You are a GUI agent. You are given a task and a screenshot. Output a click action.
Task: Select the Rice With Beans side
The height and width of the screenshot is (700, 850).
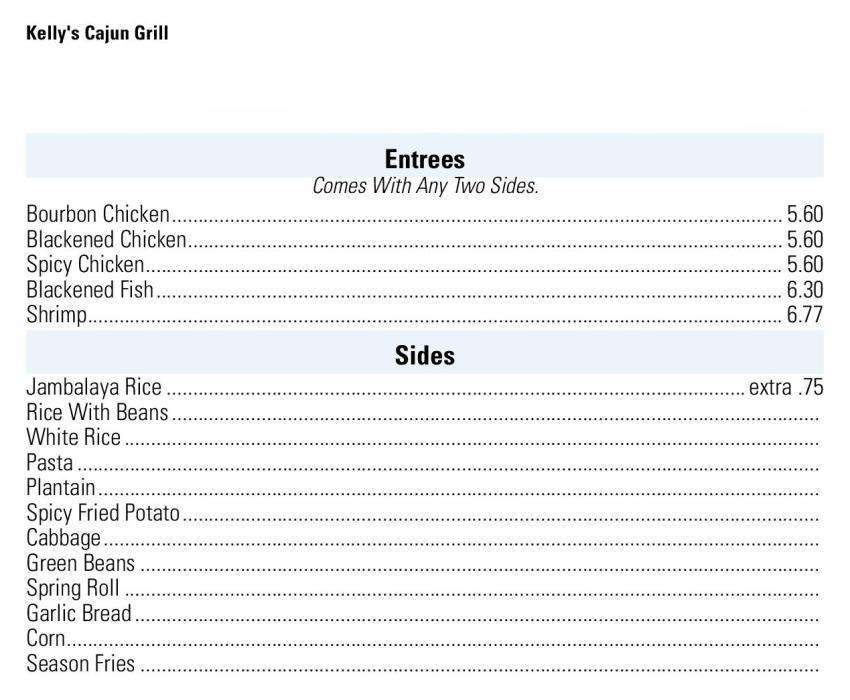click(97, 412)
